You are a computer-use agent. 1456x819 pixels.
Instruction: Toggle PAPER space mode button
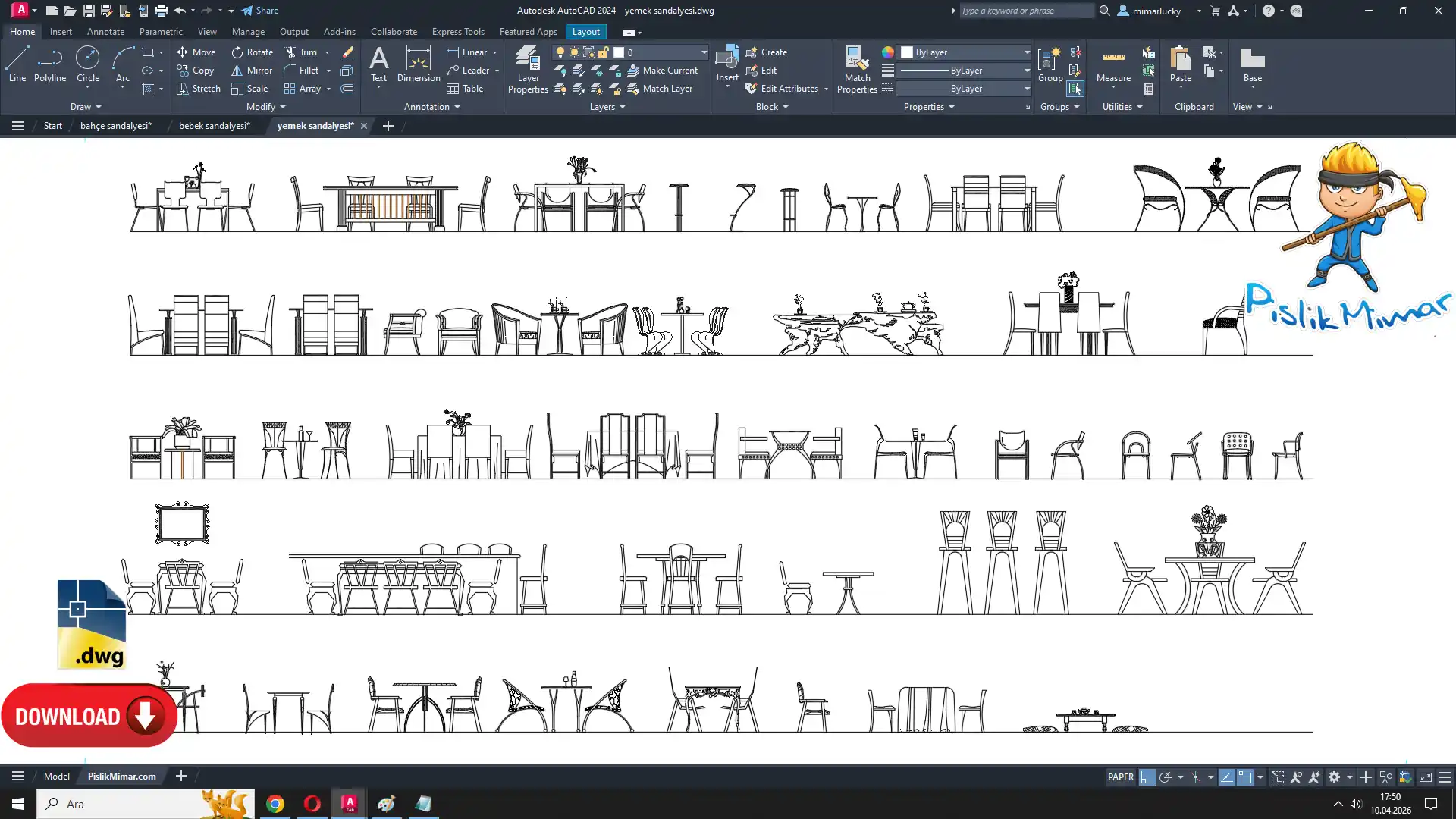pyautogui.click(x=1120, y=777)
